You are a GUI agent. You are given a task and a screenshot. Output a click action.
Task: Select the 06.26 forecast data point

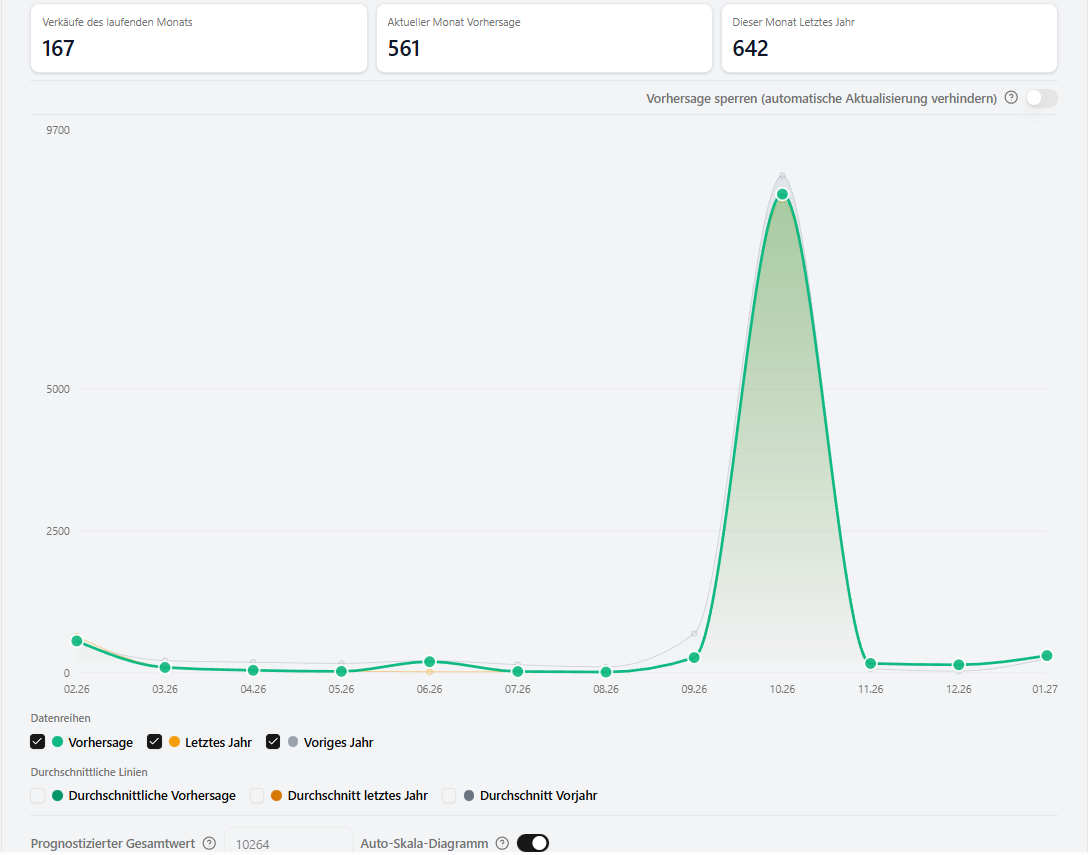430,661
